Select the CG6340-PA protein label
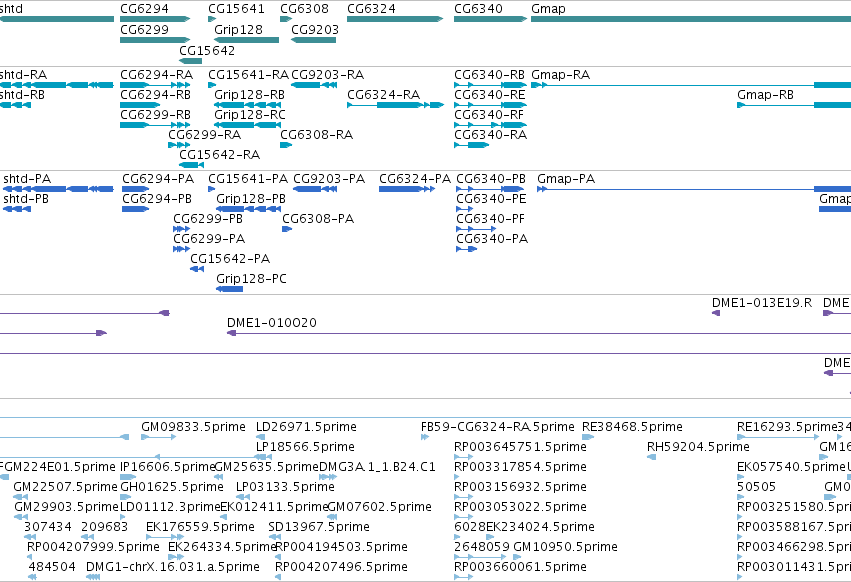The width and height of the screenshot is (851, 582). click(492, 239)
